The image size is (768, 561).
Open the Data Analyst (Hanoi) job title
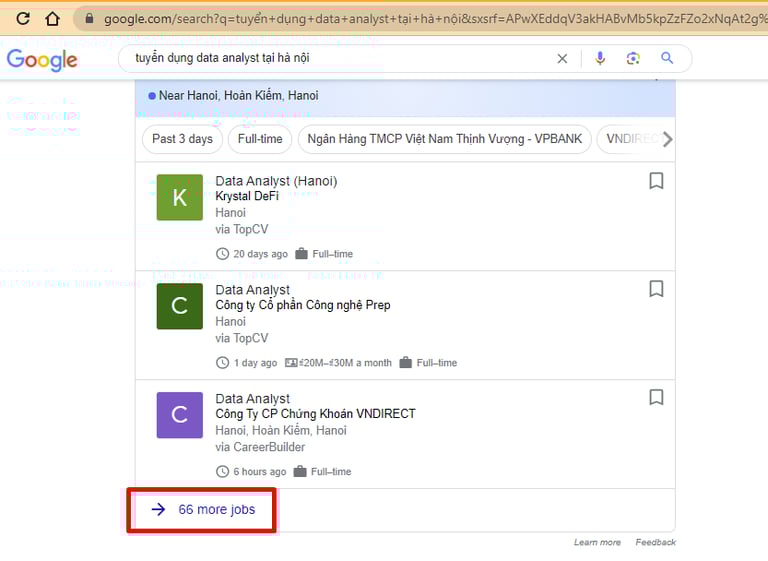(276, 181)
